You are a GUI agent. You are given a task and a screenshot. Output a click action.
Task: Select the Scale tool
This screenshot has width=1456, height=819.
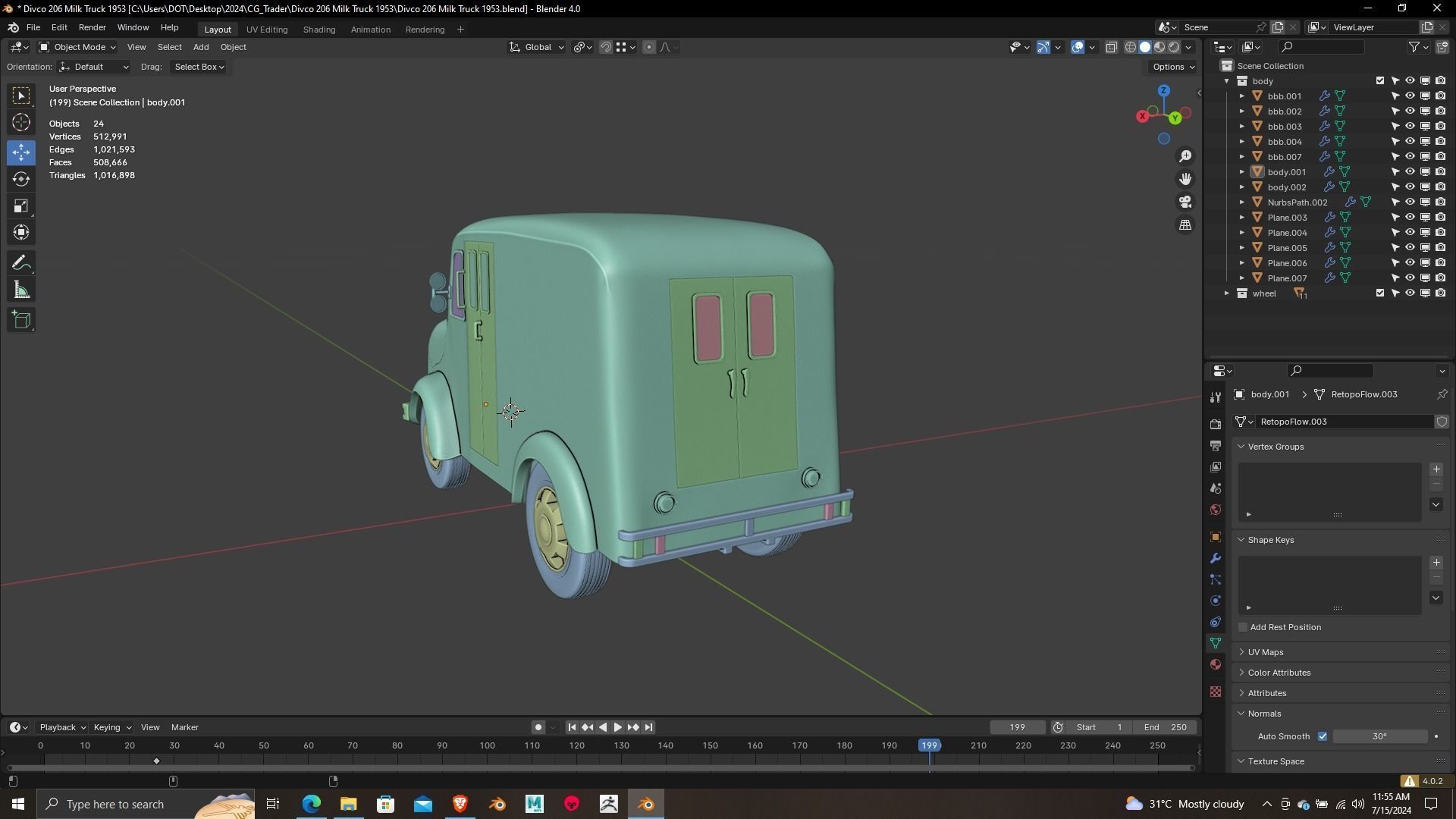click(x=21, y=206)
